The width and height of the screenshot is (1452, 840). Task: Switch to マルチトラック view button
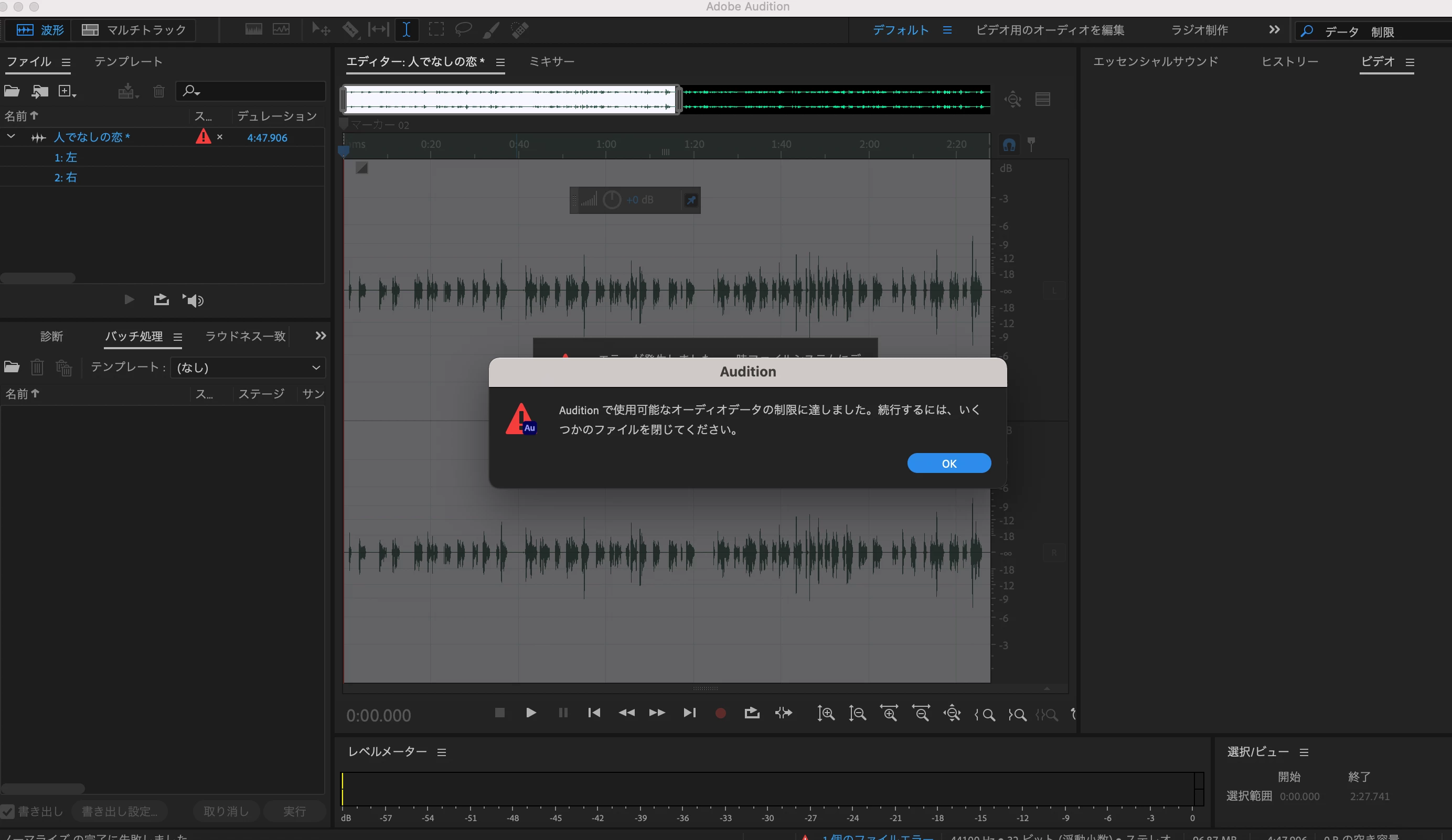134,30
